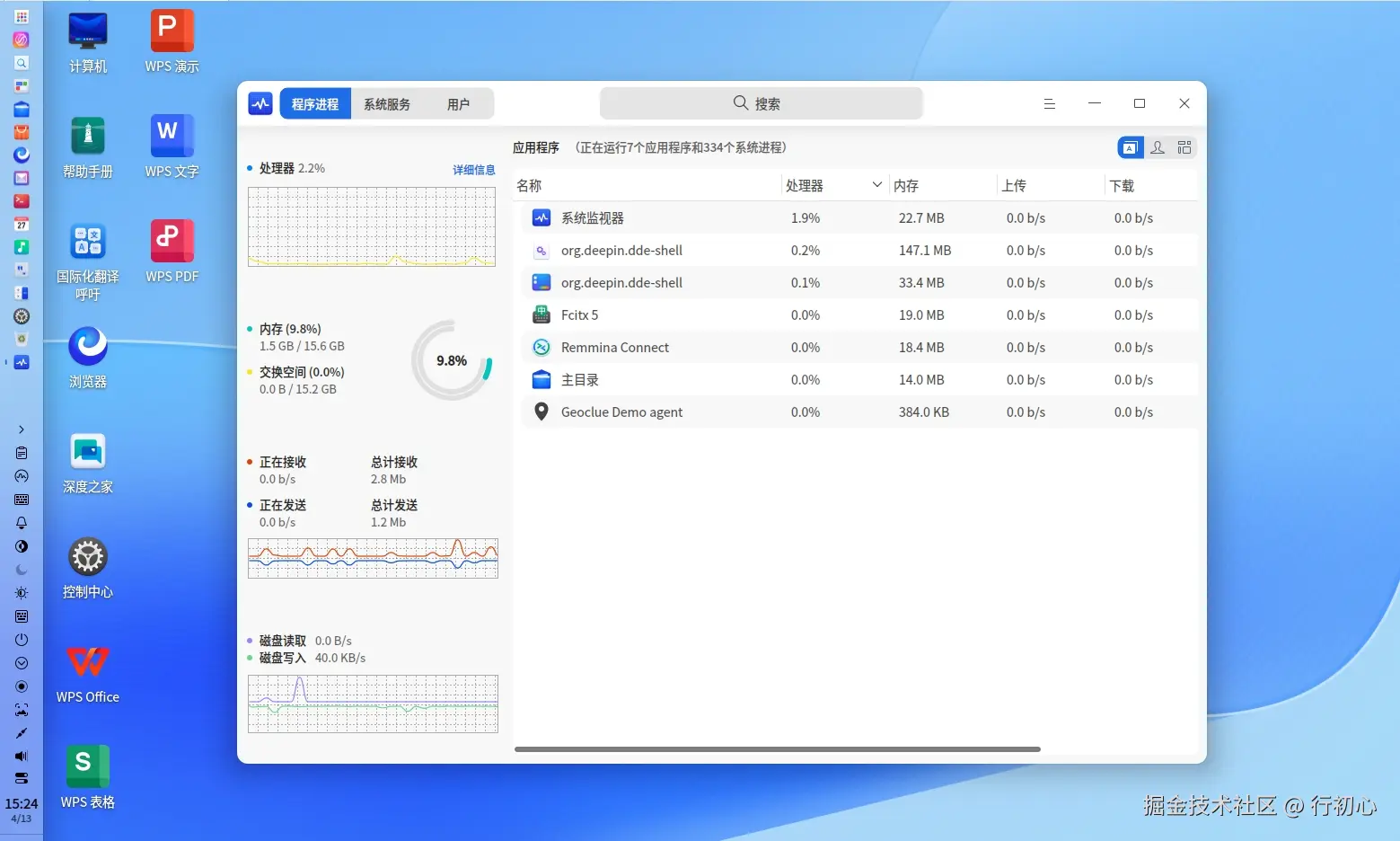Click the disk read/write graph
This screenshot has height=841, width=1400.
(373, 704)
